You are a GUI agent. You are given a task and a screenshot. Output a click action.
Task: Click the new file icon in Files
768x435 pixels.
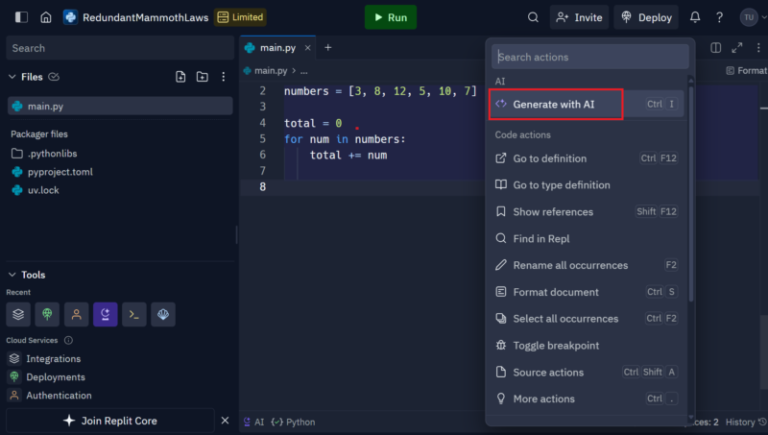pos(181,77)
